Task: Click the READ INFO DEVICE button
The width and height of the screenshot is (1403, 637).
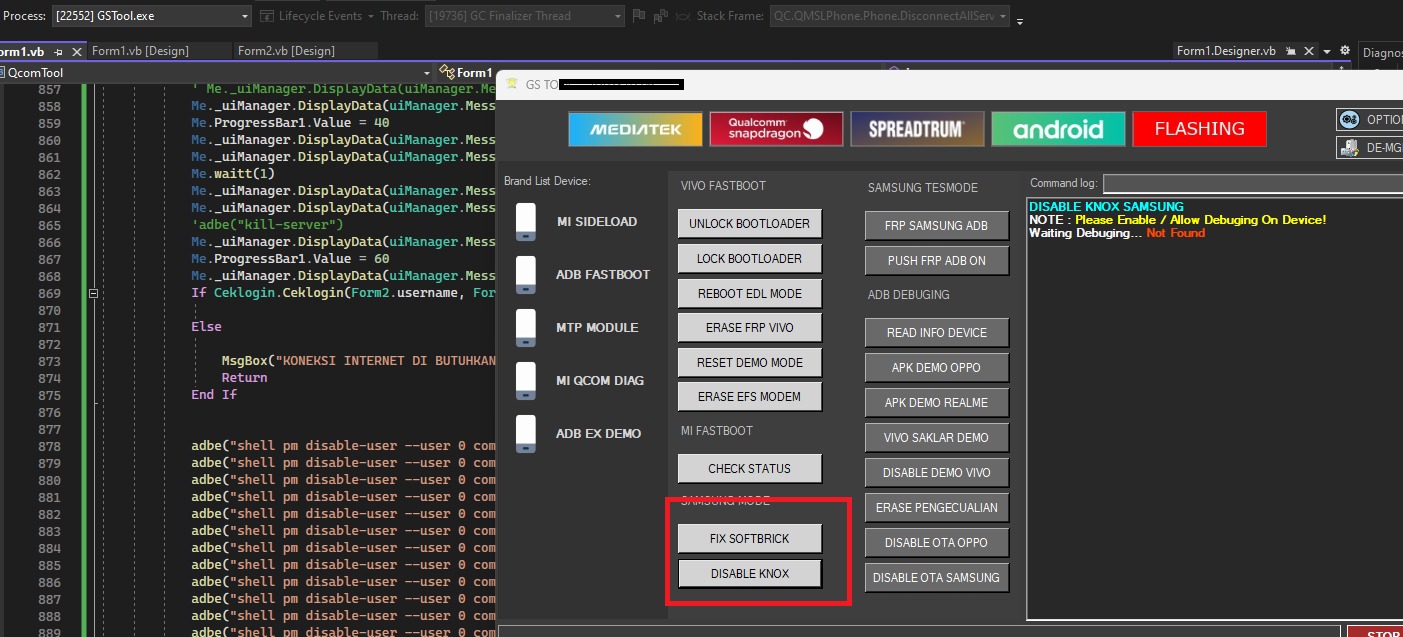Action: coord(937,332)
